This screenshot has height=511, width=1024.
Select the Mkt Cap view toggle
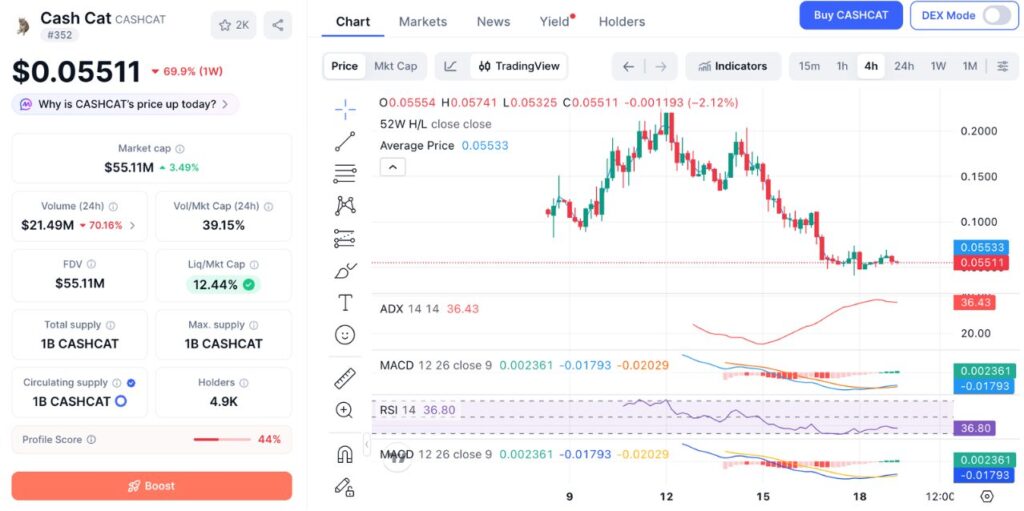point(395,66)
